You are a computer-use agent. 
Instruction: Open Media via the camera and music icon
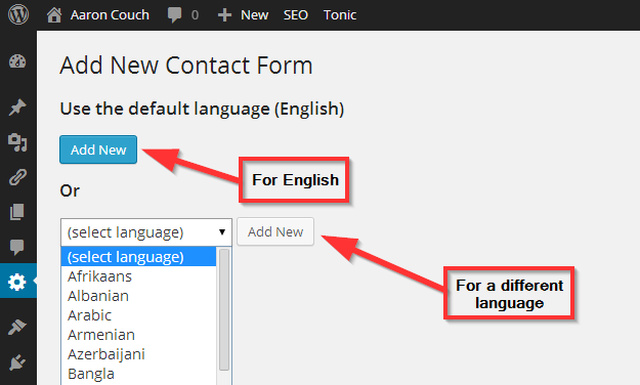(17, 142)
